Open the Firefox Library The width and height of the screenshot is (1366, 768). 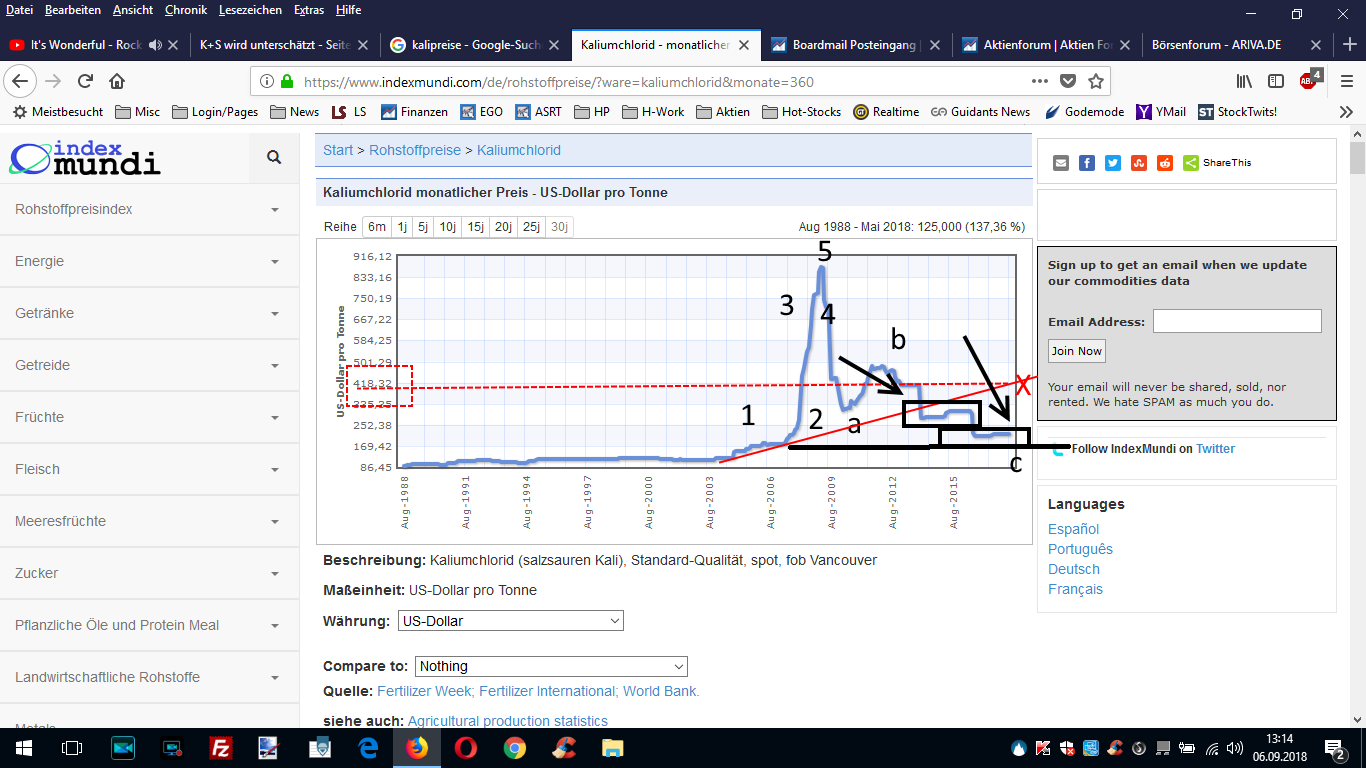pos(1245,81)
